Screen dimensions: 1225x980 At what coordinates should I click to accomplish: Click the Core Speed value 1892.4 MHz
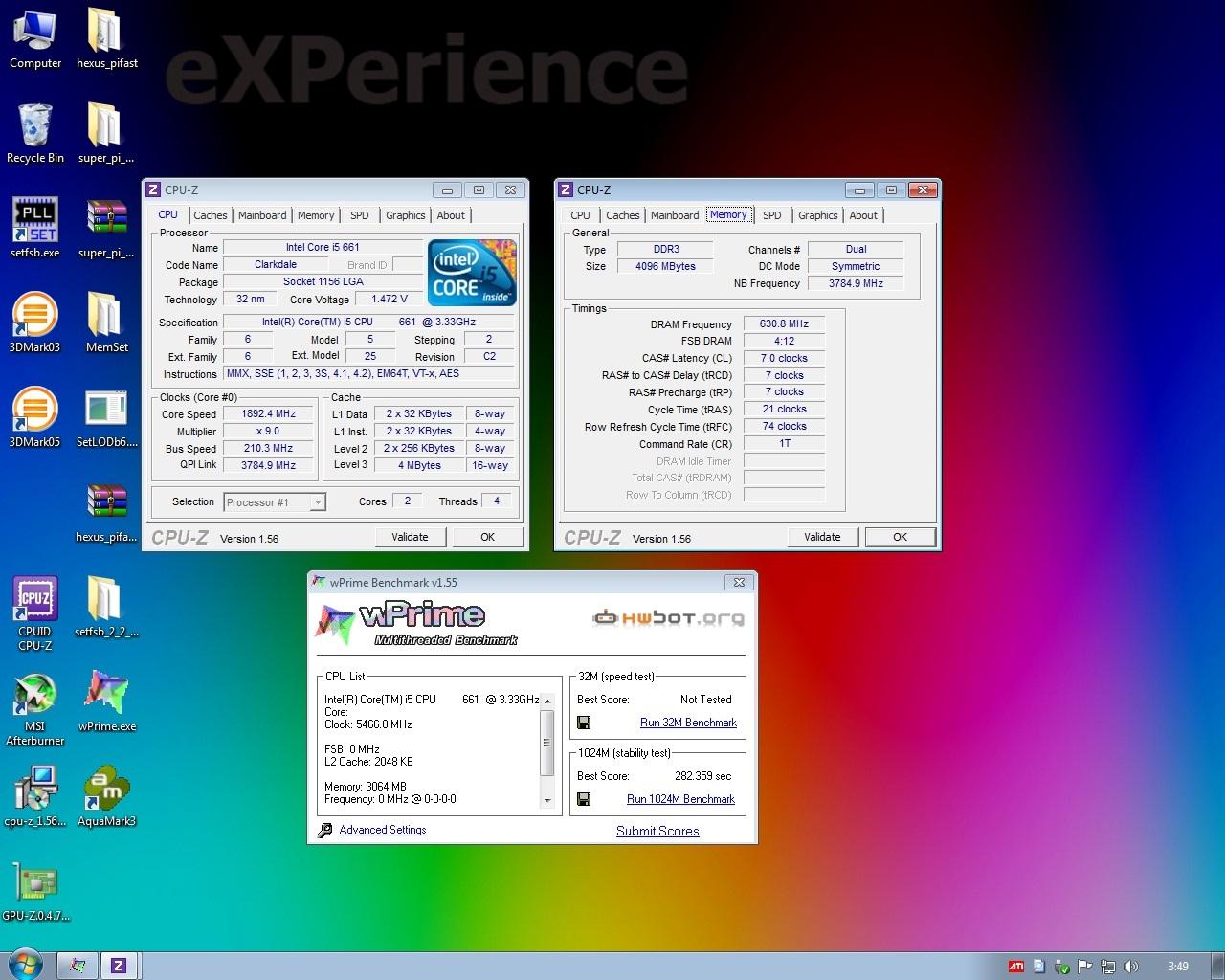(268, 413)
